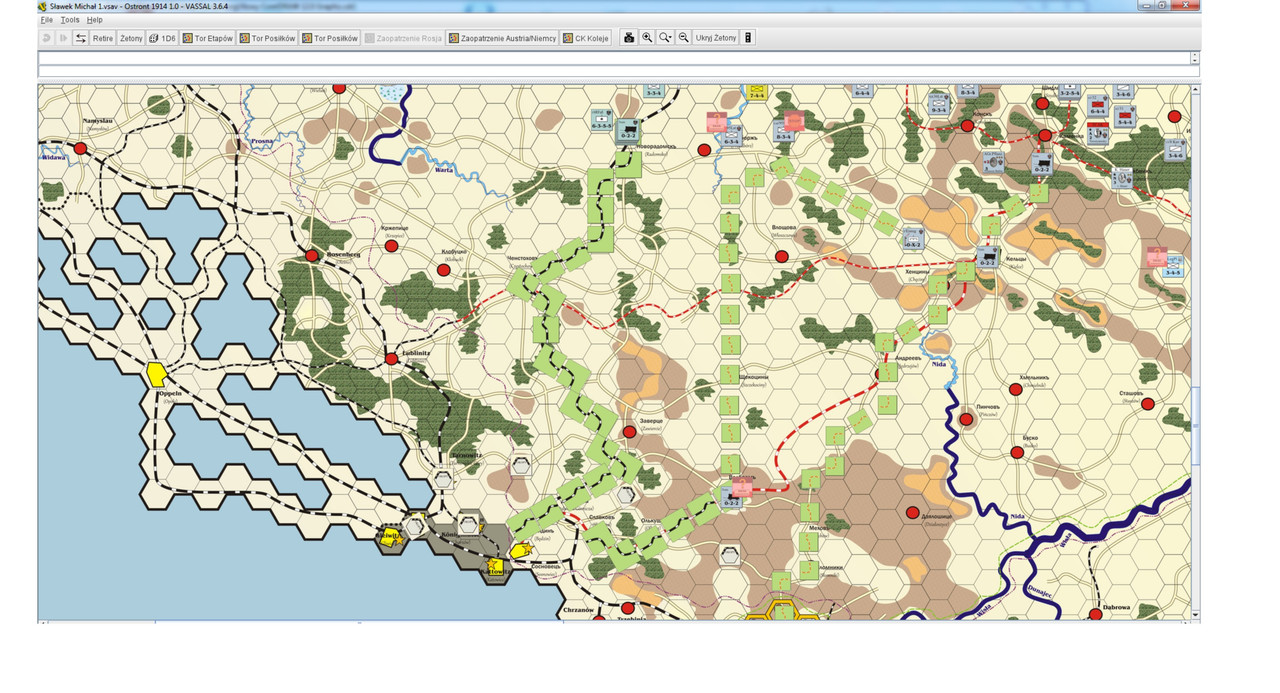Click the undo last move arrow icon
The image size is (1280, 693).
[46, 38]
